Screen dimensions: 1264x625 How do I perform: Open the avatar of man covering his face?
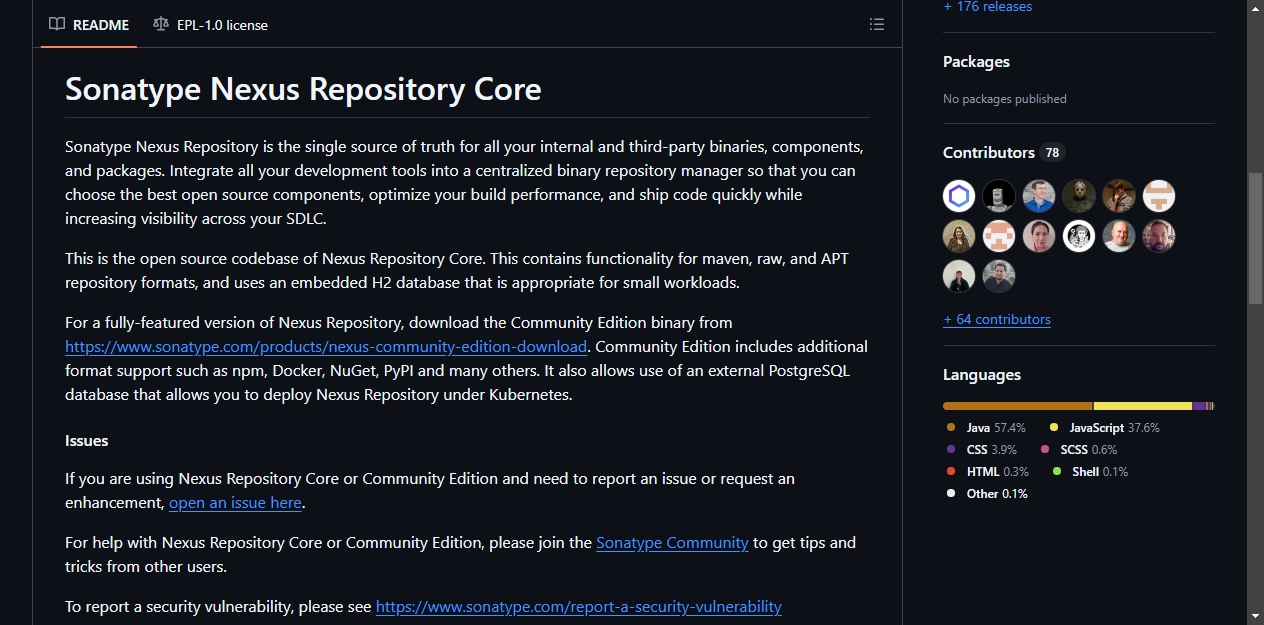(1119, 196)
